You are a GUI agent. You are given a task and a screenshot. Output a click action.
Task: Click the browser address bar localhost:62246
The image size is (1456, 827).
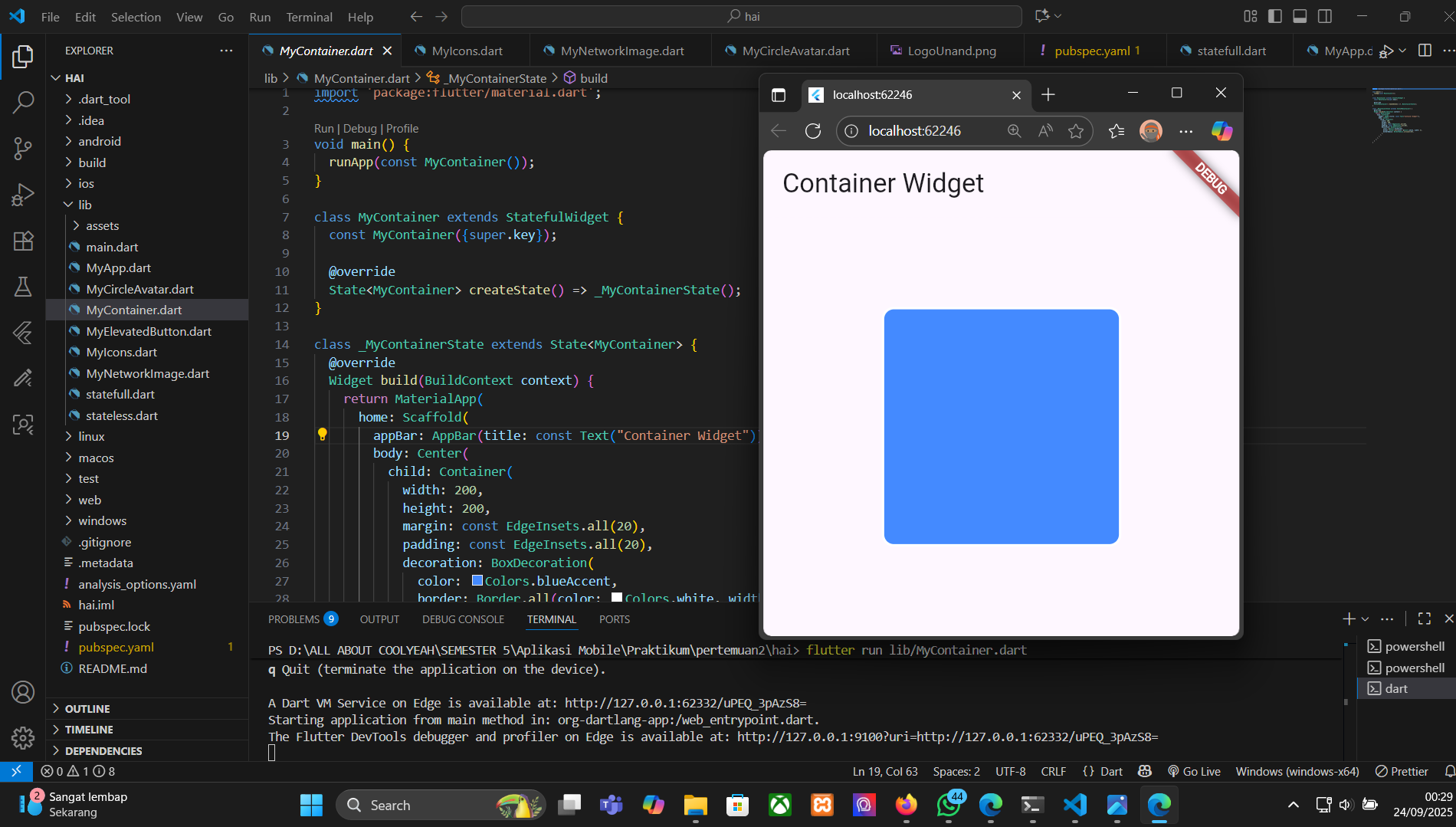[914, 131]
